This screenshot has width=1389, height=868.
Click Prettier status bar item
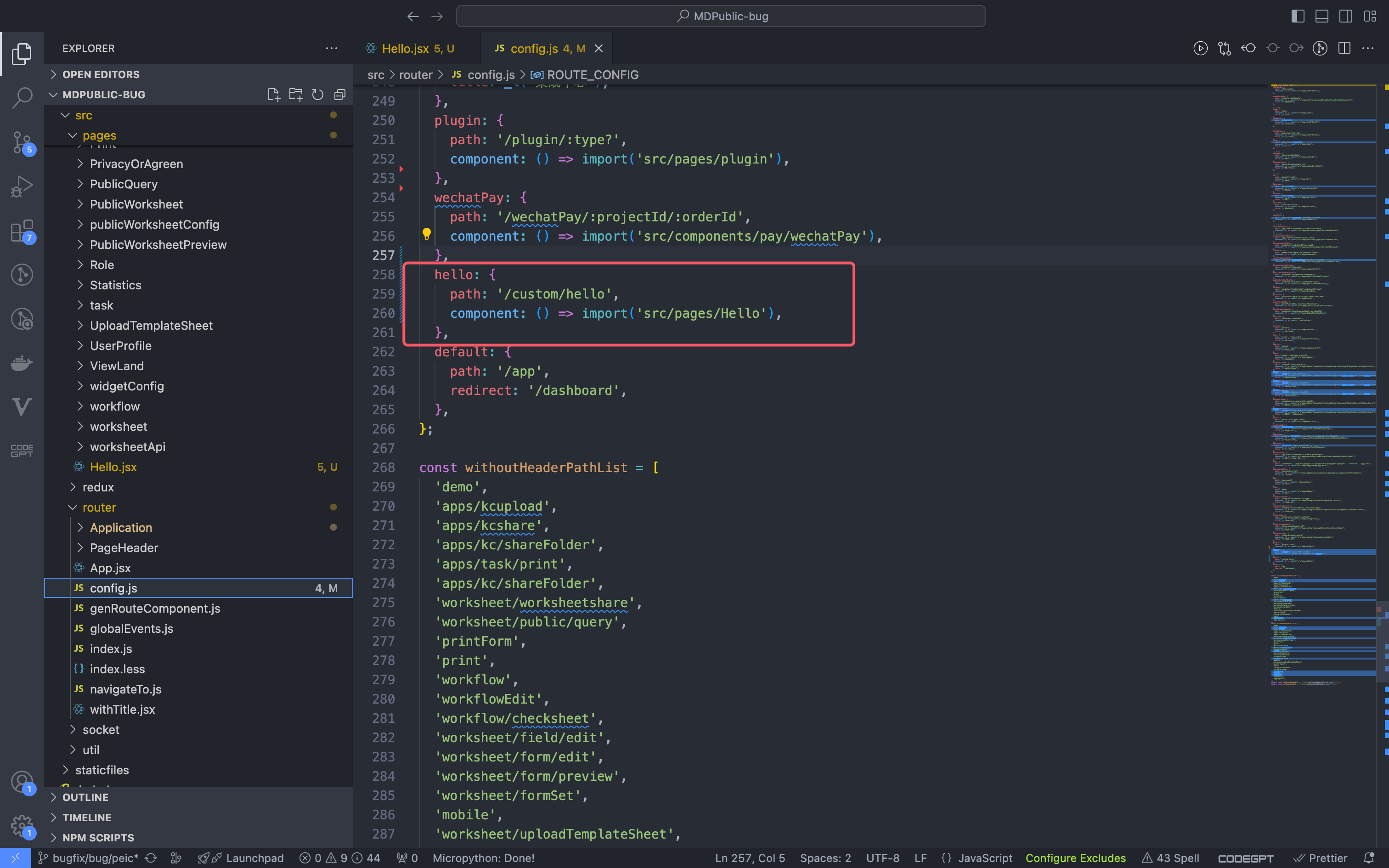[x=1320, y=858]
